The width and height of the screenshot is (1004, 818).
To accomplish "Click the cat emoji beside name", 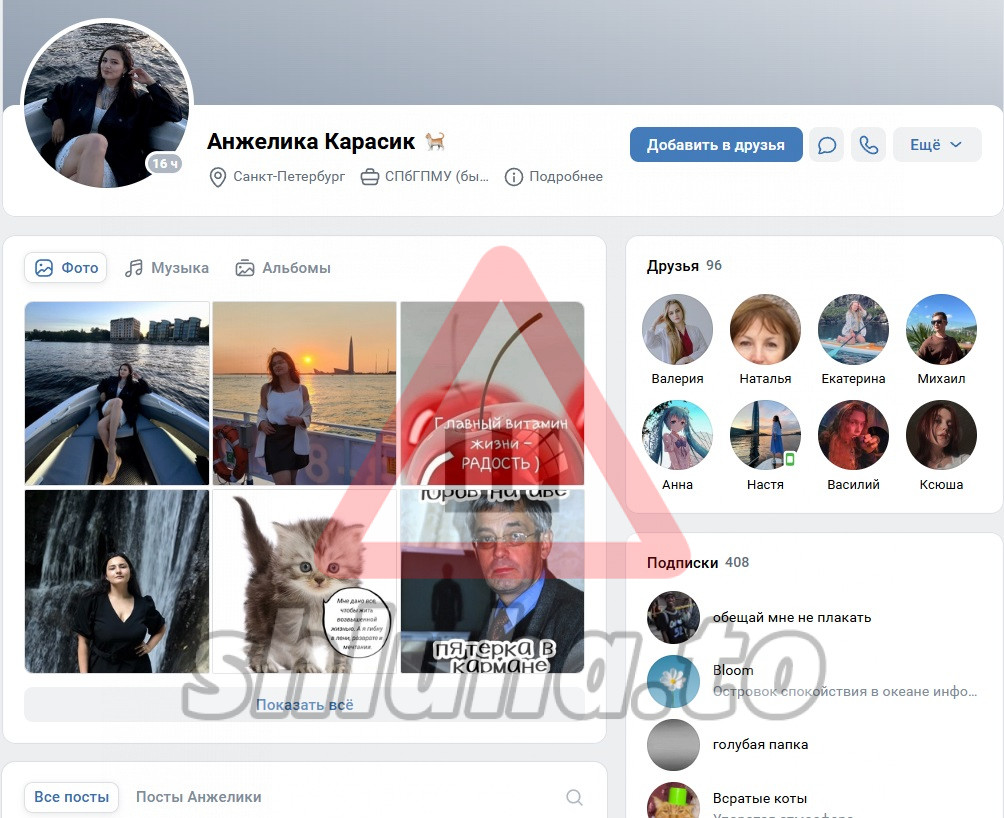I will [x=435, y=141].
